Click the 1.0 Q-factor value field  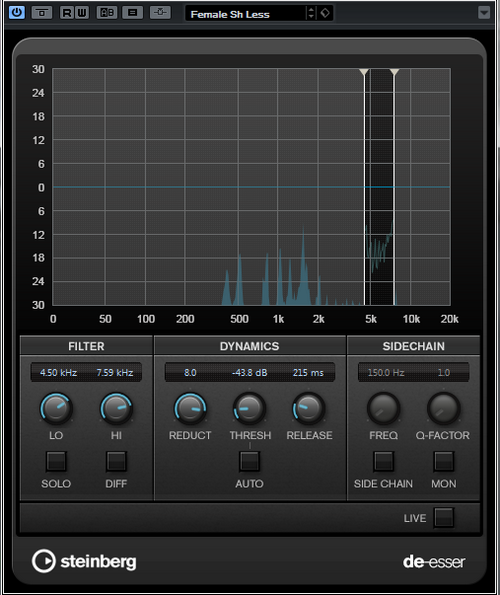tap(443, 373)
